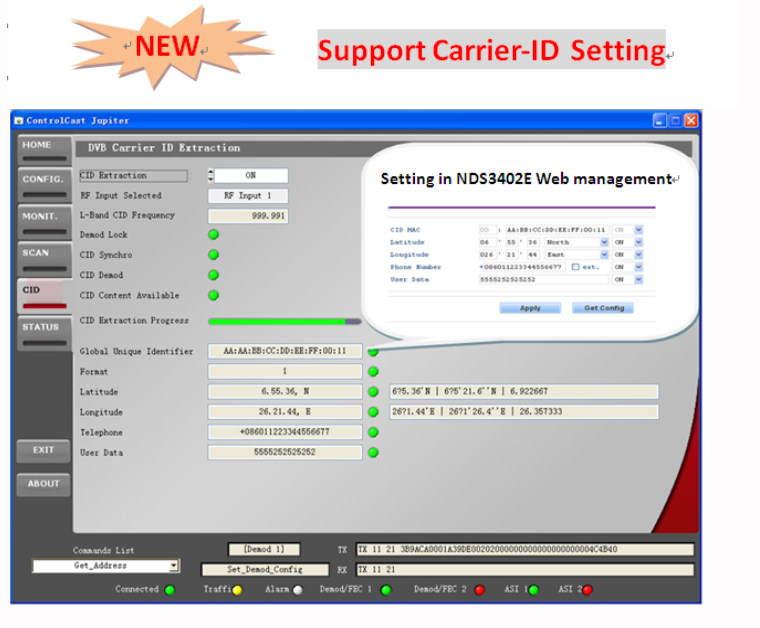Open the HOME sidebar tab

pyautogui.click(x=44, y=150)
